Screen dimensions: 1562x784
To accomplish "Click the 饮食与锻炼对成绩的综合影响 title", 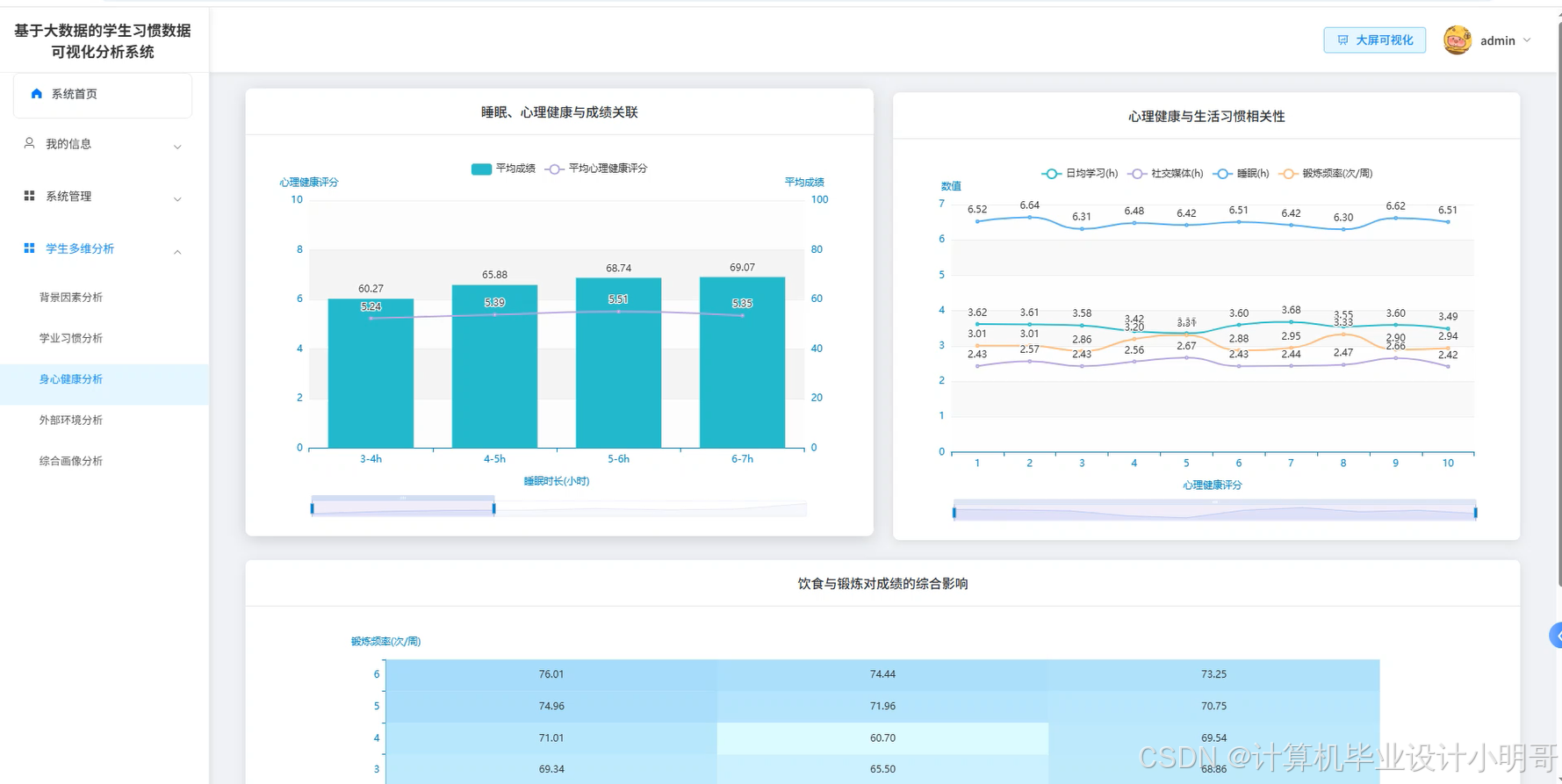I will (x=882, y=584).
